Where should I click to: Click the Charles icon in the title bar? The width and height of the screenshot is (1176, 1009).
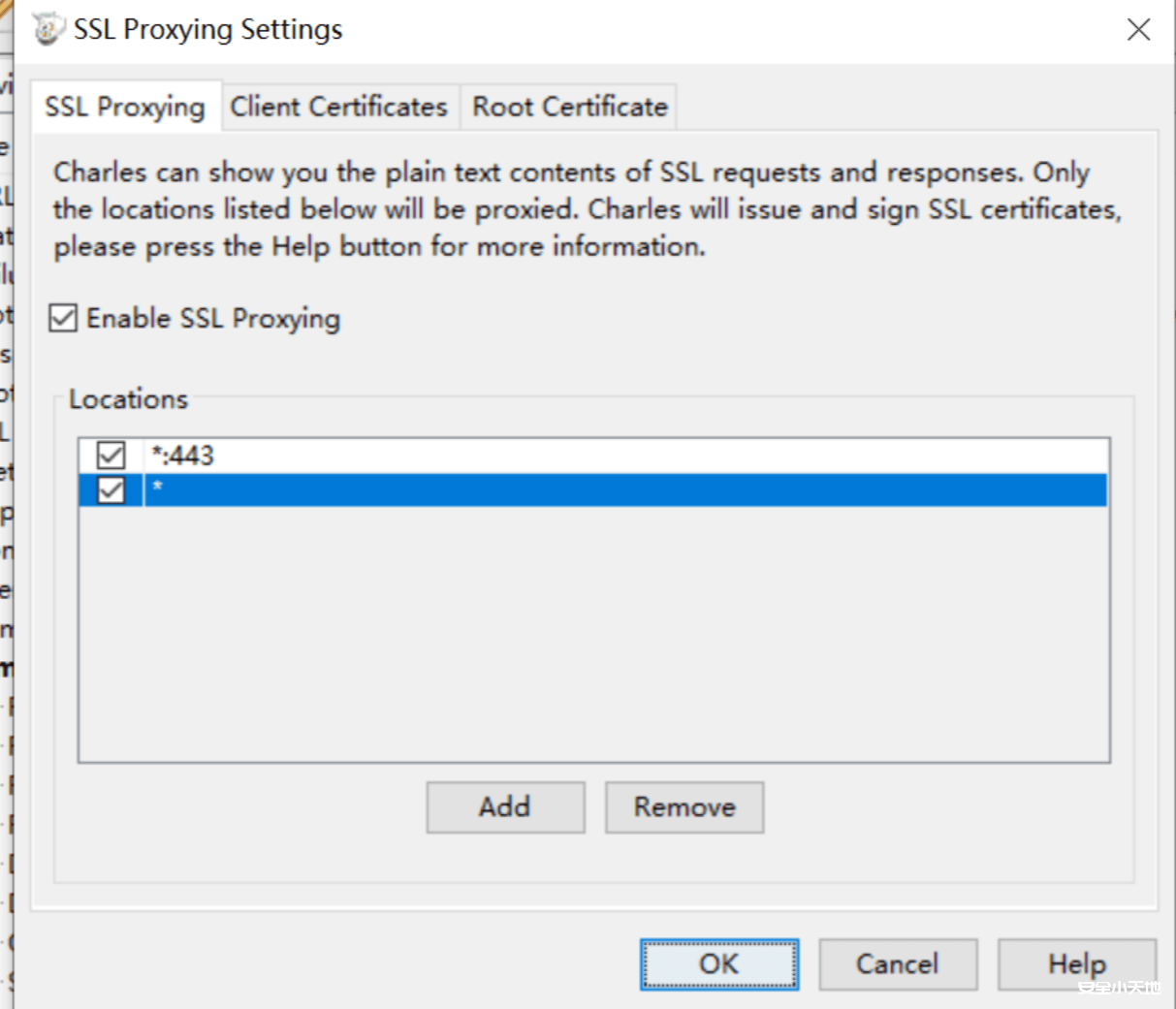tap(47, 29)
